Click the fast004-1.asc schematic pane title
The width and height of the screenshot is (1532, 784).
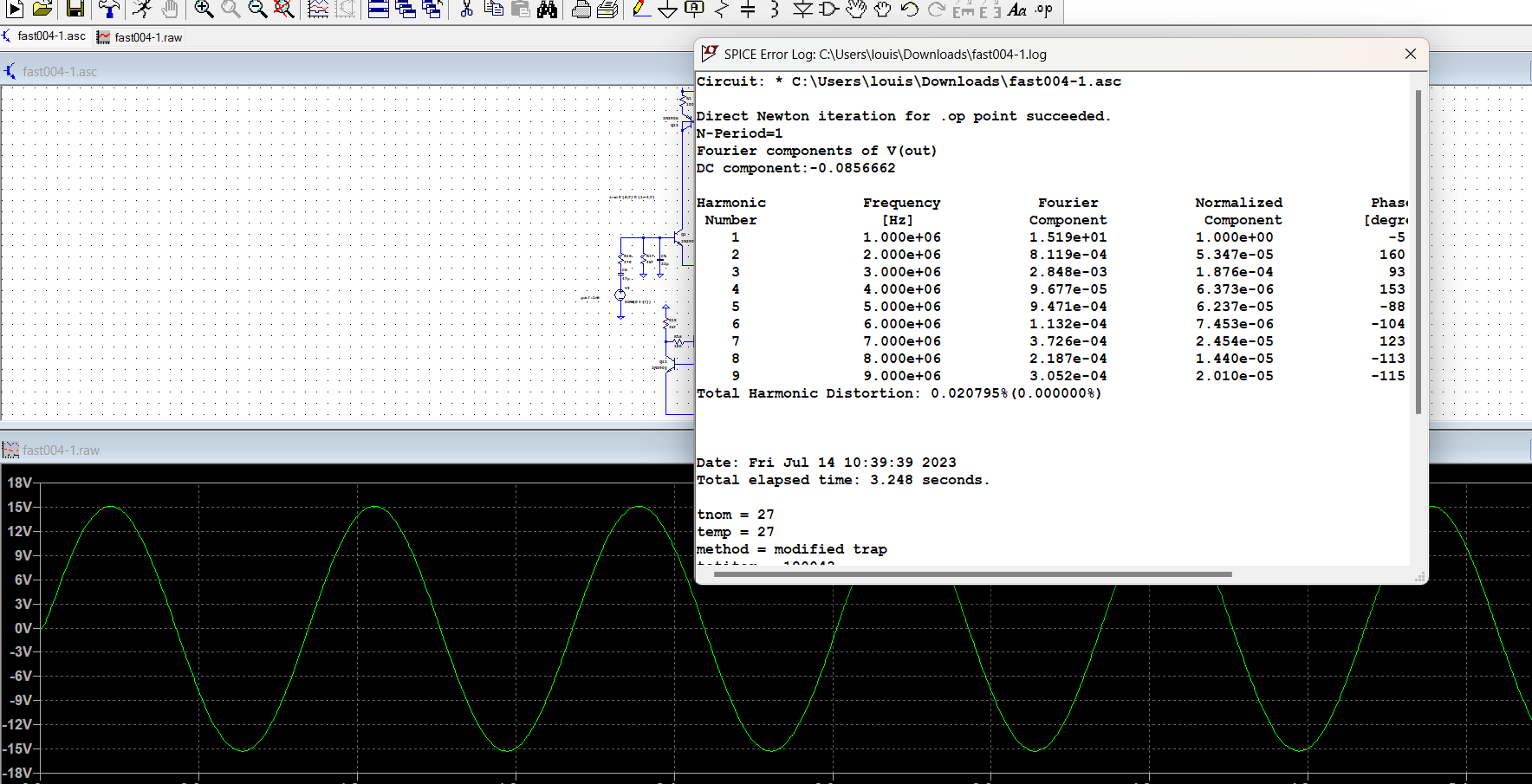pyautogui.click(x=60, y=72)
